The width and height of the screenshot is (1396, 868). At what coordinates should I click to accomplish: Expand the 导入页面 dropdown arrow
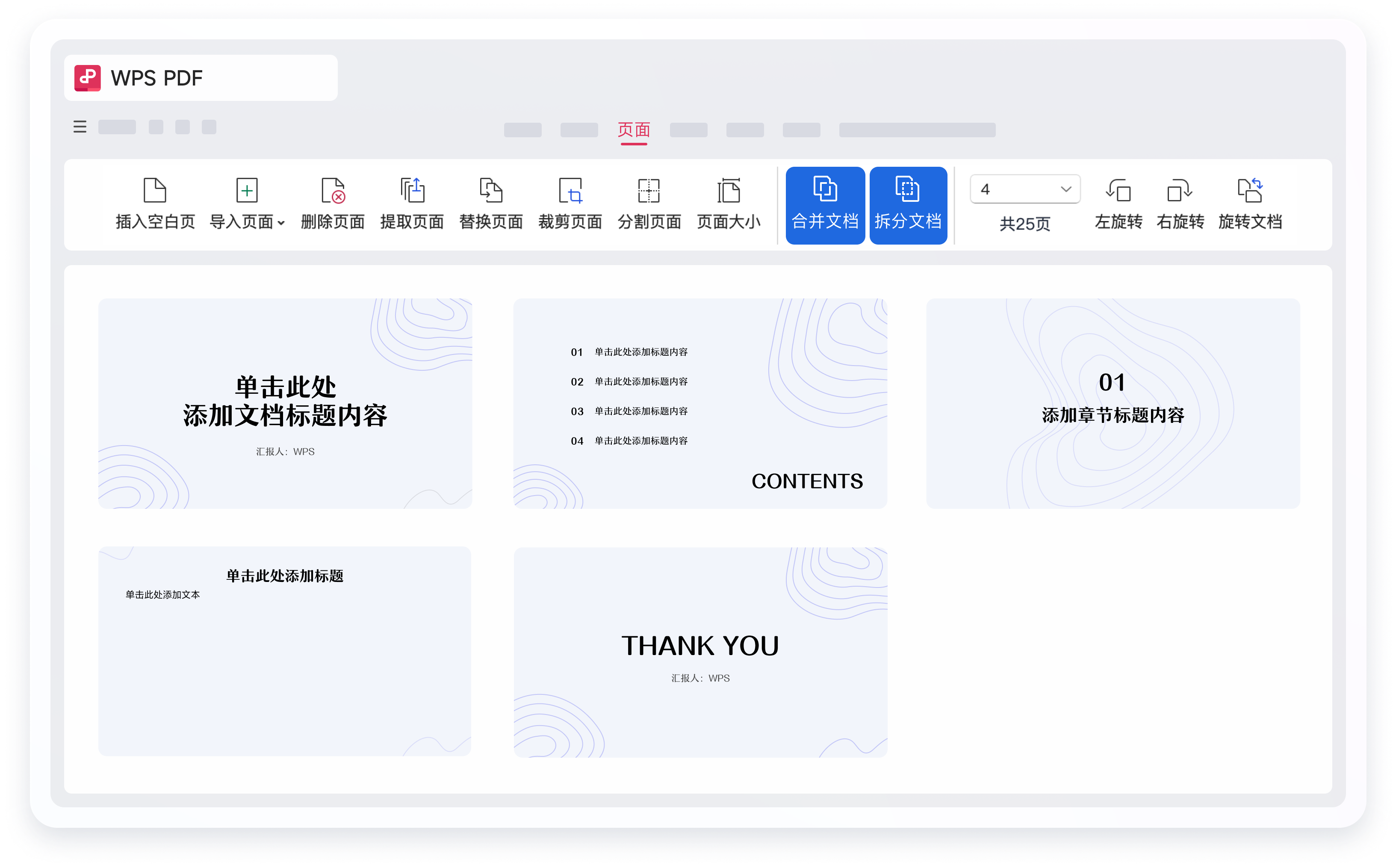[281, 223]
